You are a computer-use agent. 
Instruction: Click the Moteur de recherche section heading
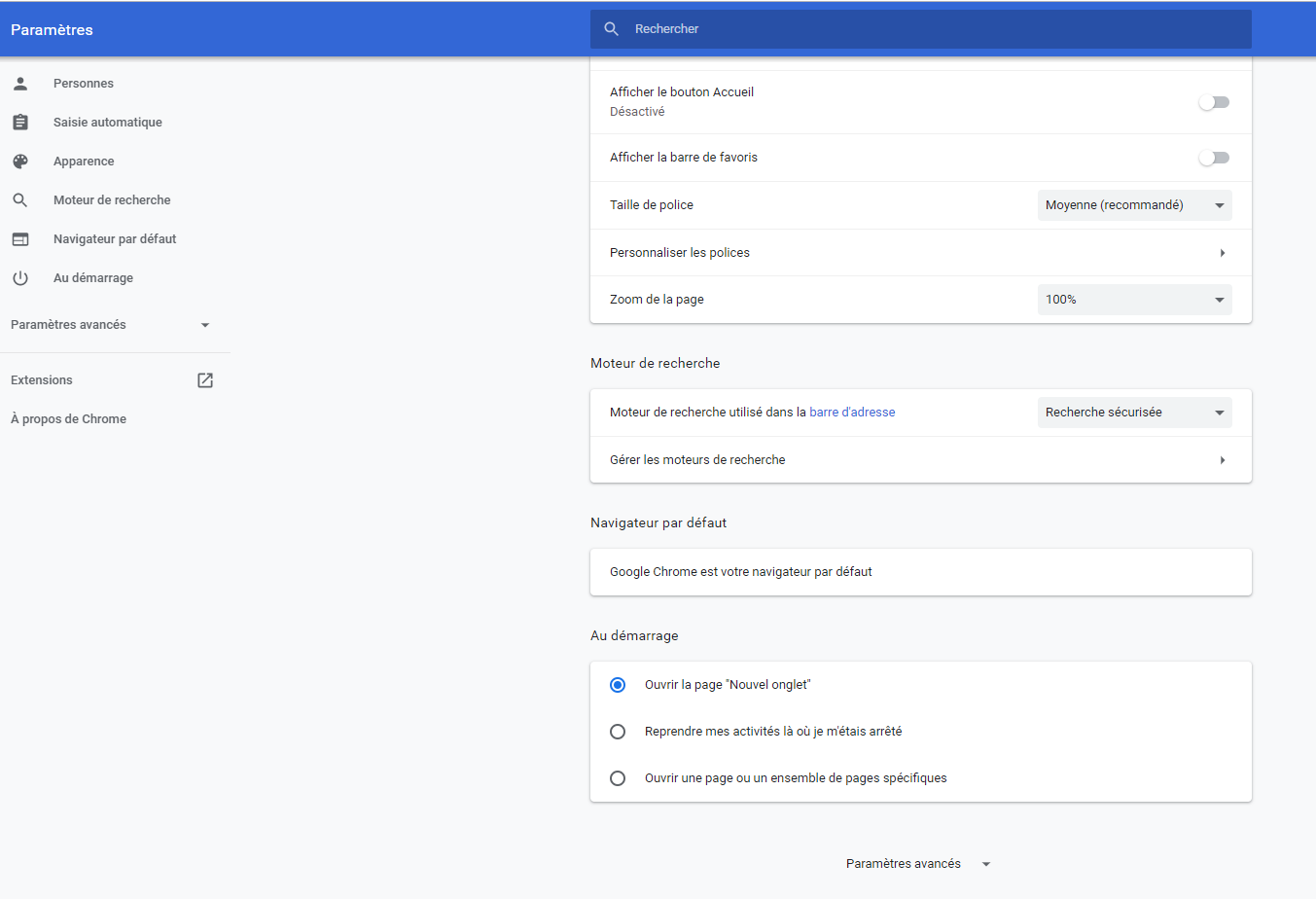pos(656,363)
